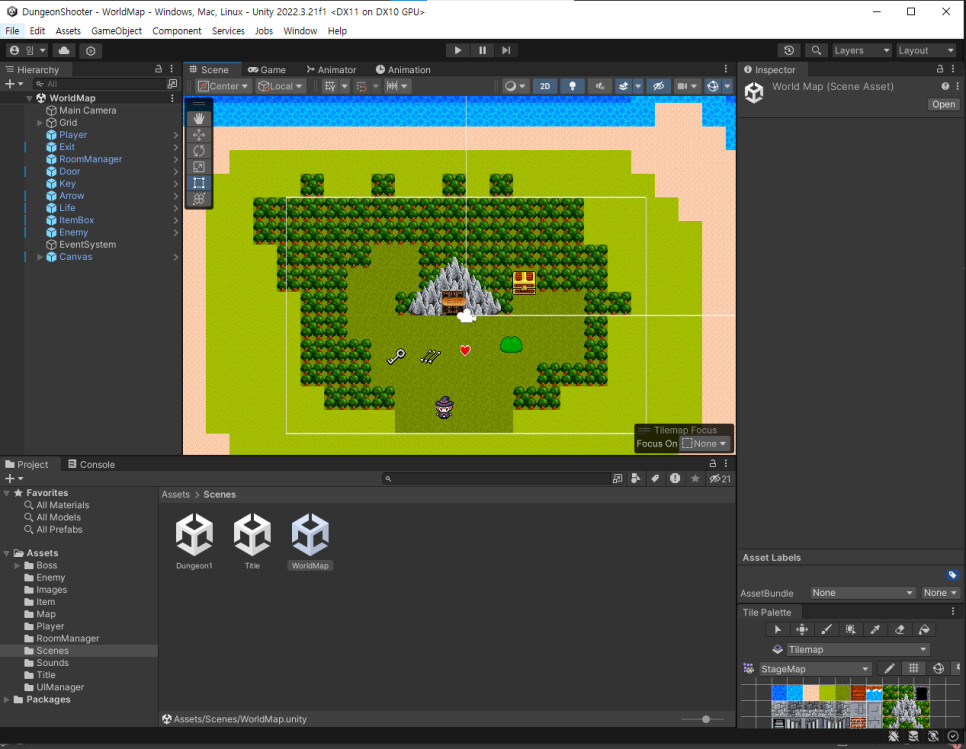966x749 pixels.
Task: Toggle grid visibility in Tile Palette
Action: (x=913, y=668)
